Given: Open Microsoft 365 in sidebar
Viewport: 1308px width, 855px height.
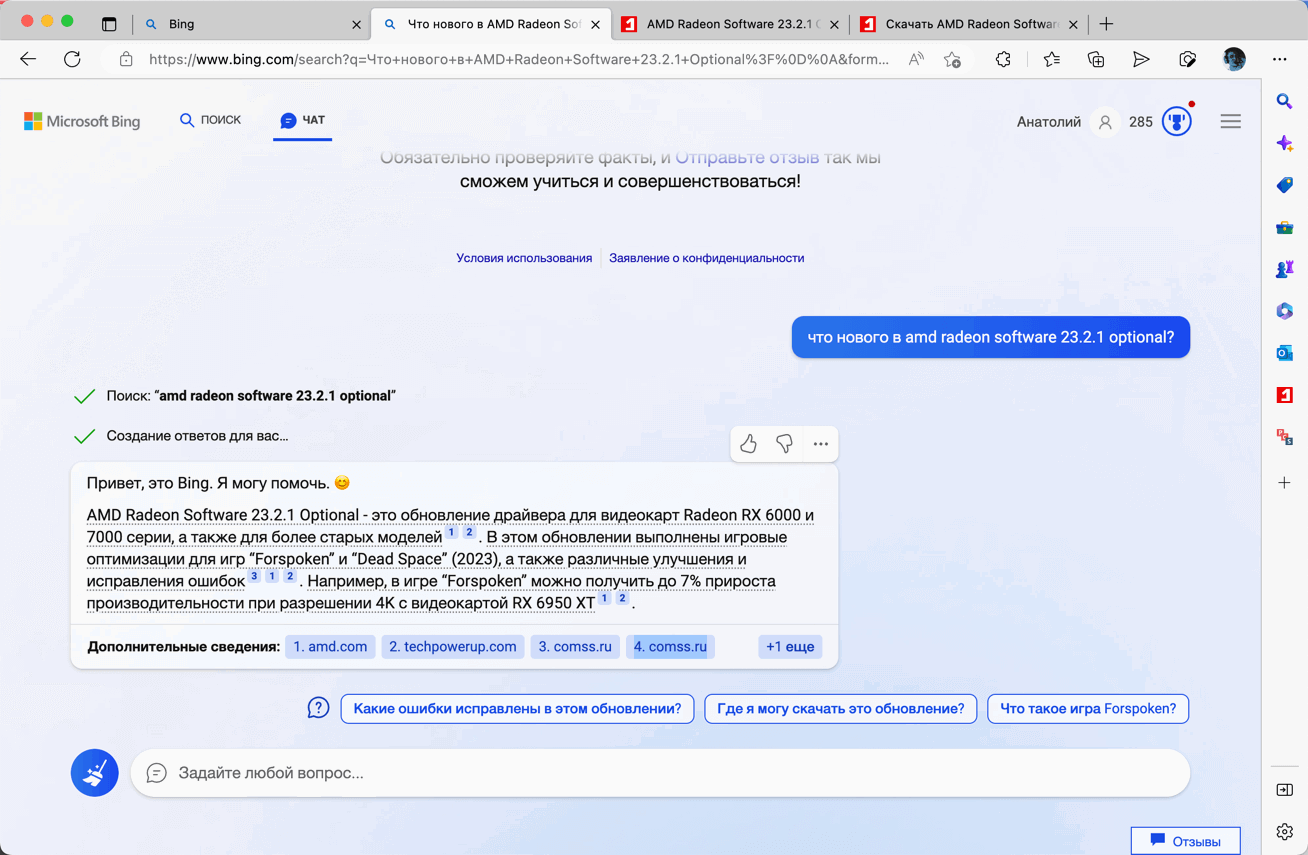Looking at the screenshot, I should tap(1285, 311).
